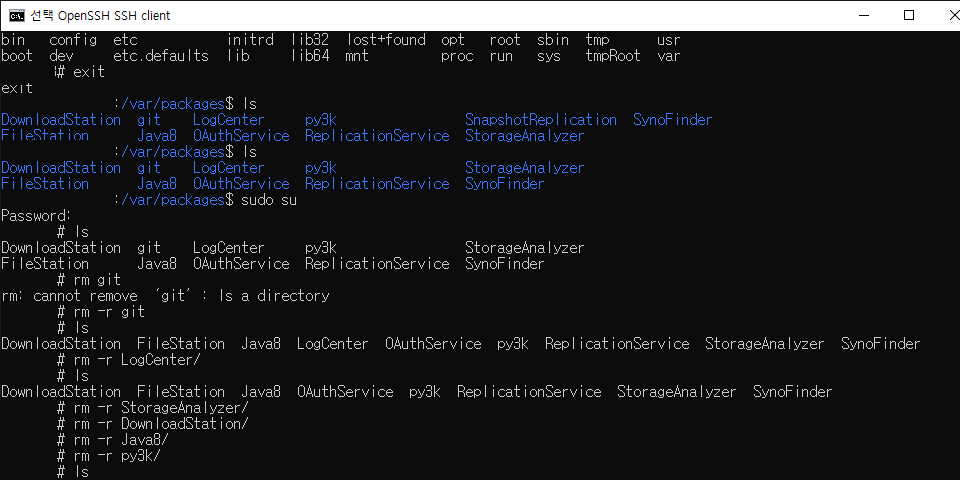Maximize the OpenSSH SSH client window
Screen dimensions: 960x480
(x=909, y=15)
